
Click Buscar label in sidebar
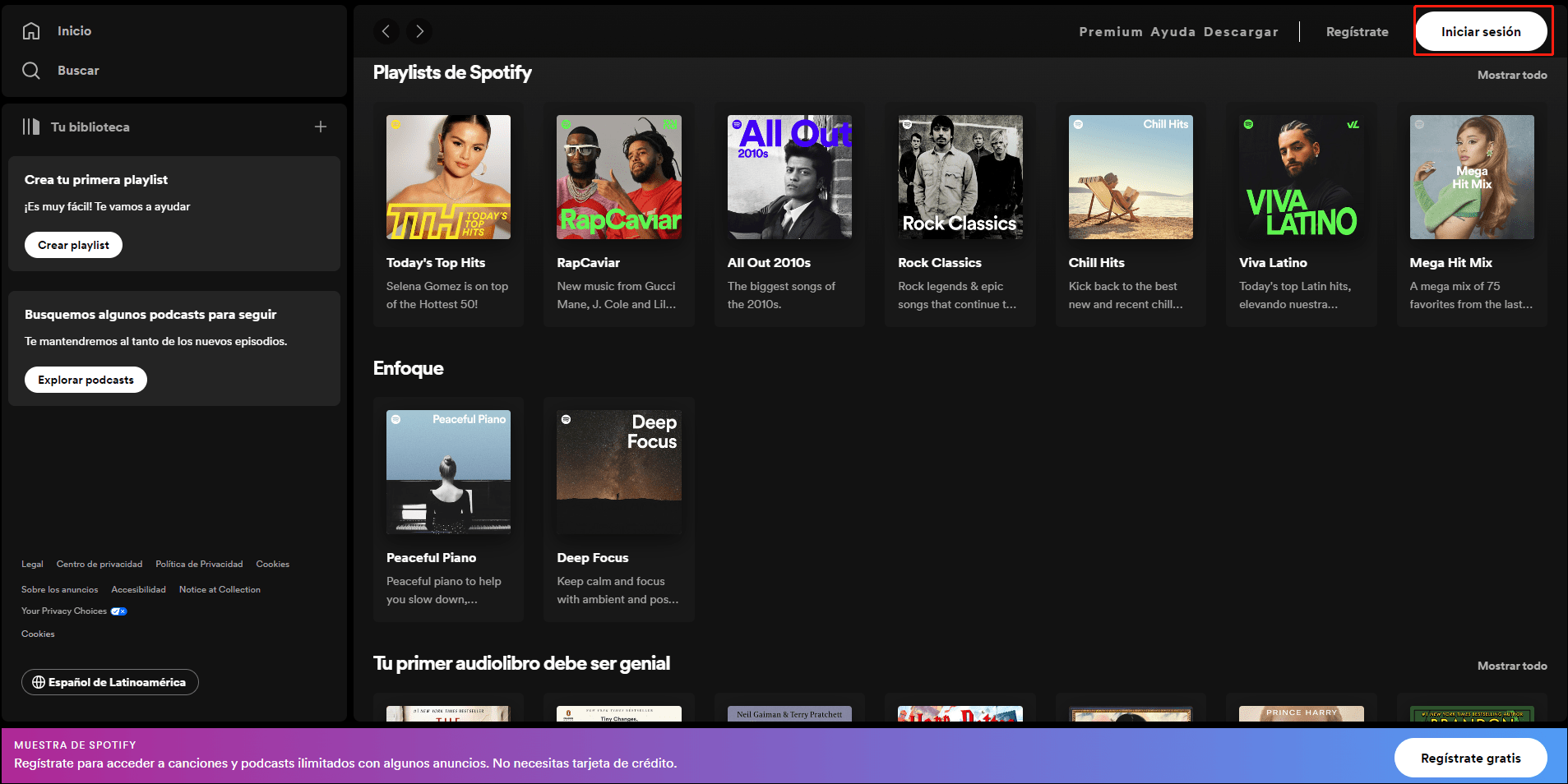(x=78, y=71)
